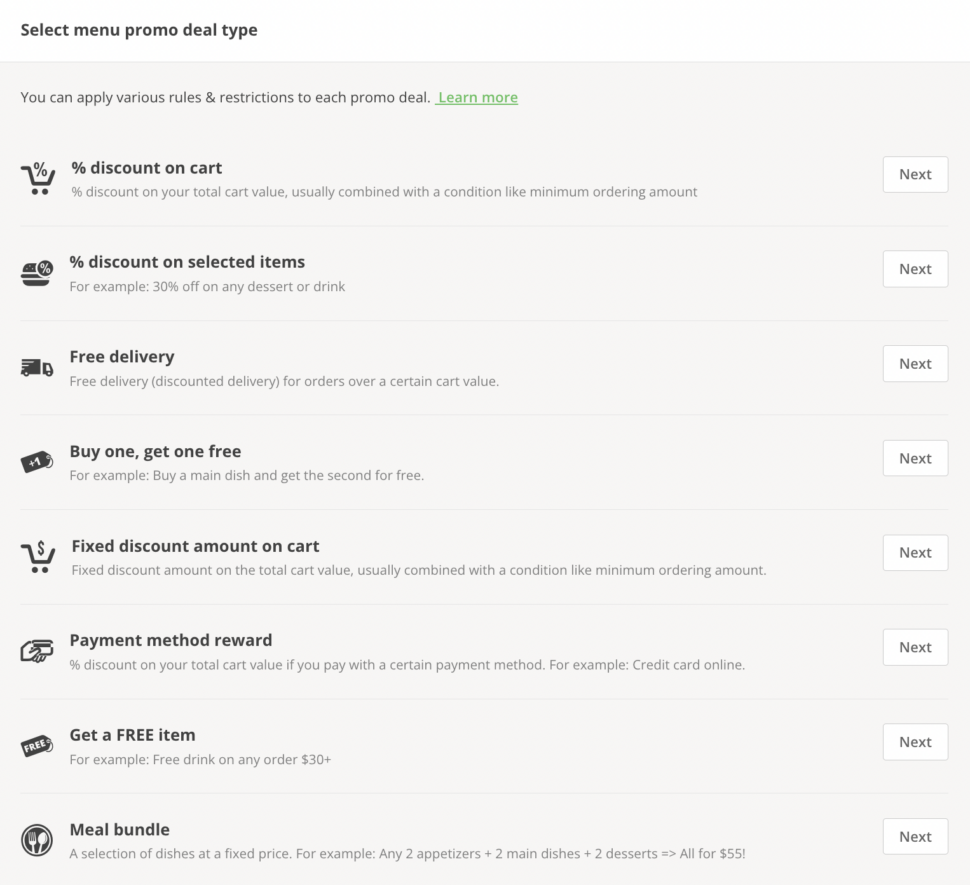970x885 pixels.
Task: Click the percent discount cart icon
Action: tap(38, 178)
